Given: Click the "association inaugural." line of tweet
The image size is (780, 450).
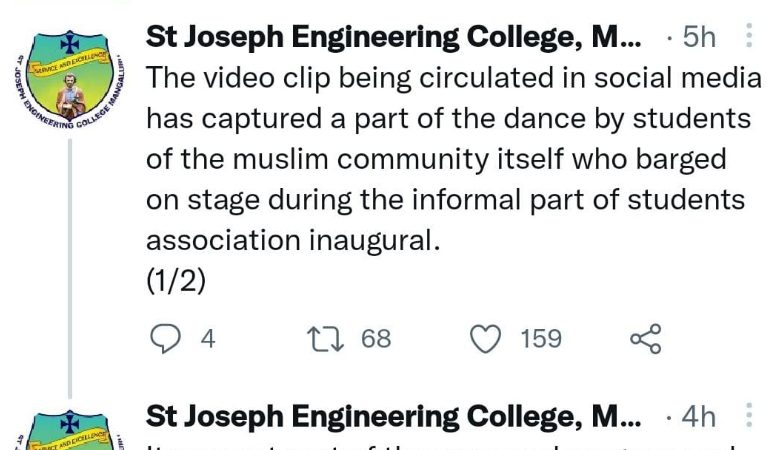Looking at the screenshot, I should [293, 241].
